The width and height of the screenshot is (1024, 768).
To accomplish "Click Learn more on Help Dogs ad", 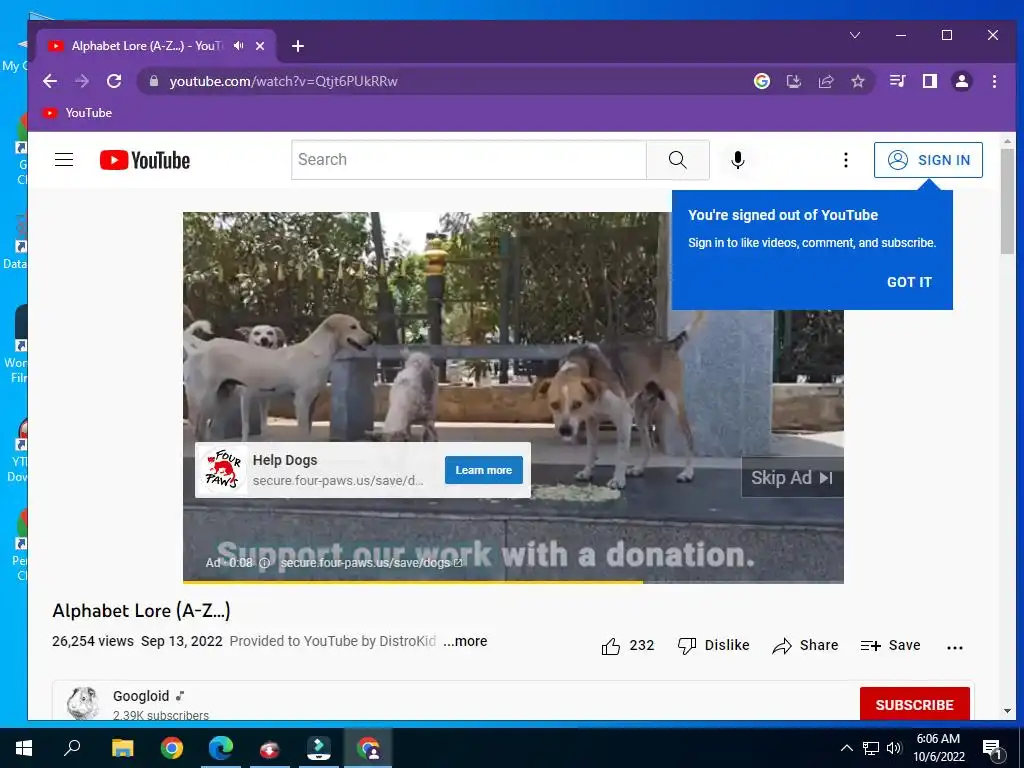I will pos(484,470).
